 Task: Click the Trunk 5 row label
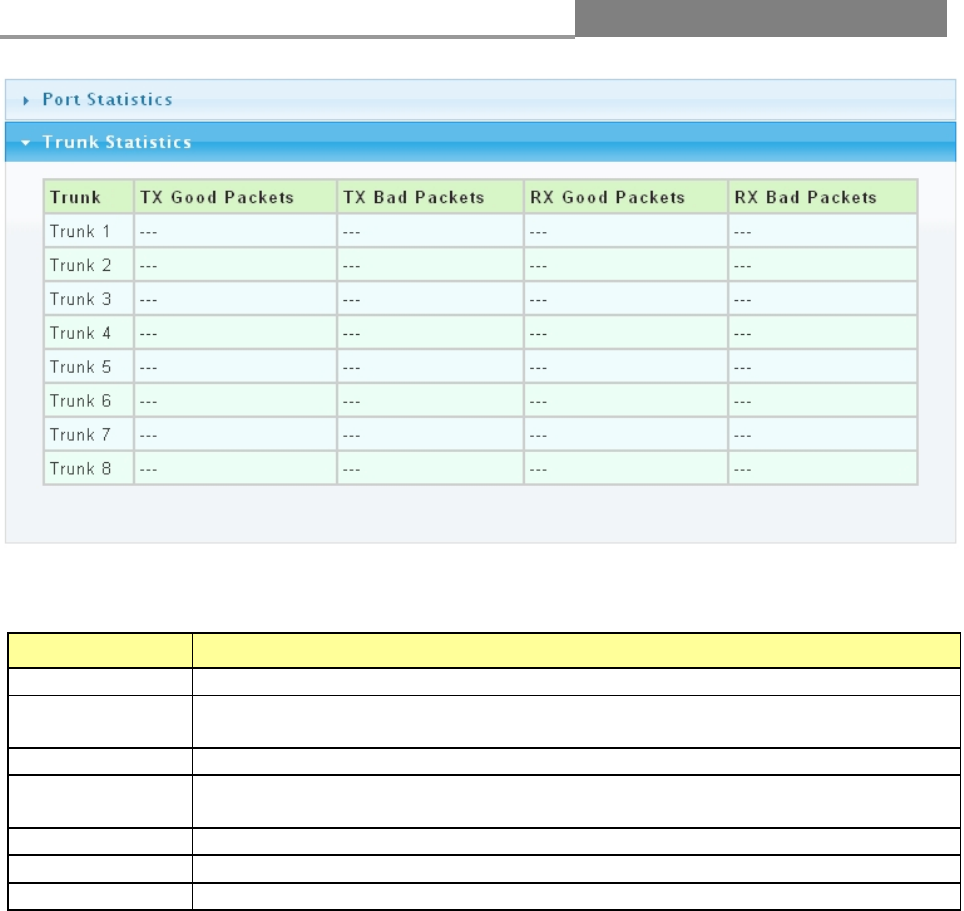click(x=80, y=366)
